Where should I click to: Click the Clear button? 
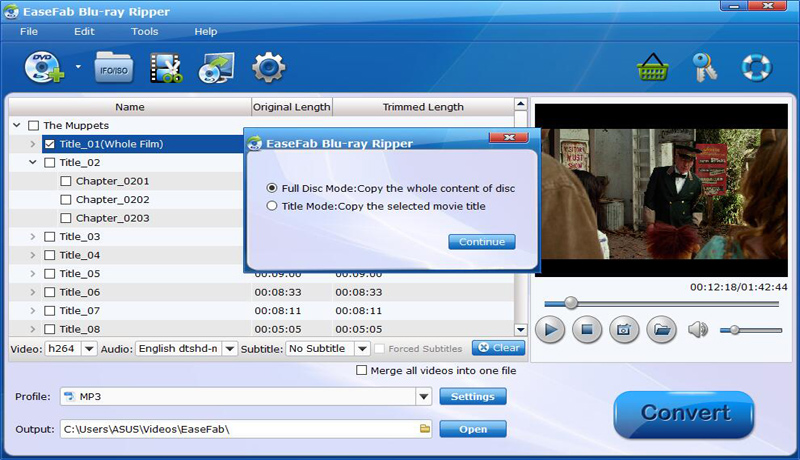[498, 348]
